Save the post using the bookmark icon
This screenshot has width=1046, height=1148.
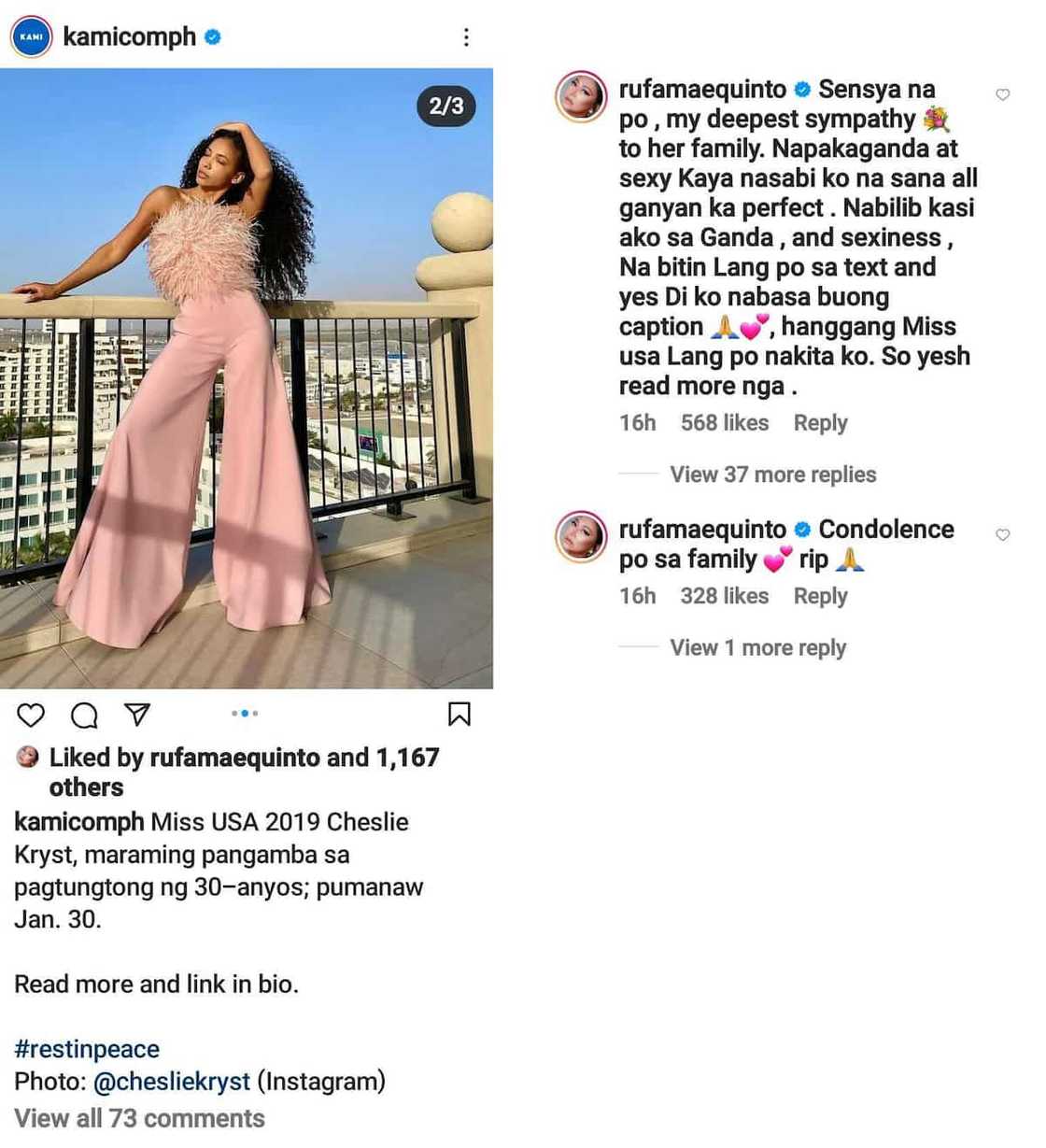pos(459,715)
